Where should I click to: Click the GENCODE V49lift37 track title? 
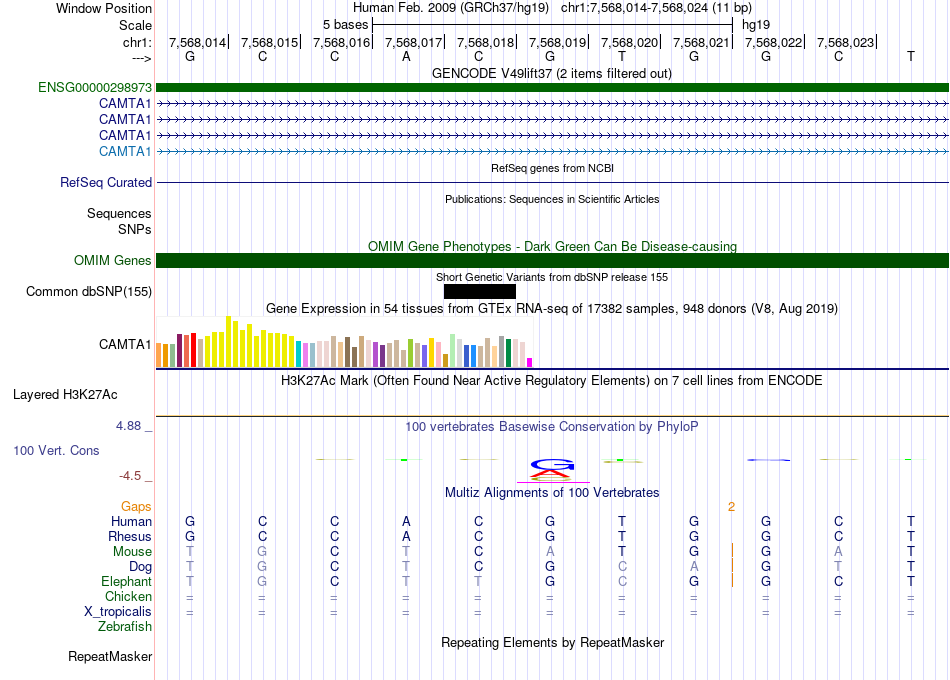pyautogui.click(x=552, y=73)
